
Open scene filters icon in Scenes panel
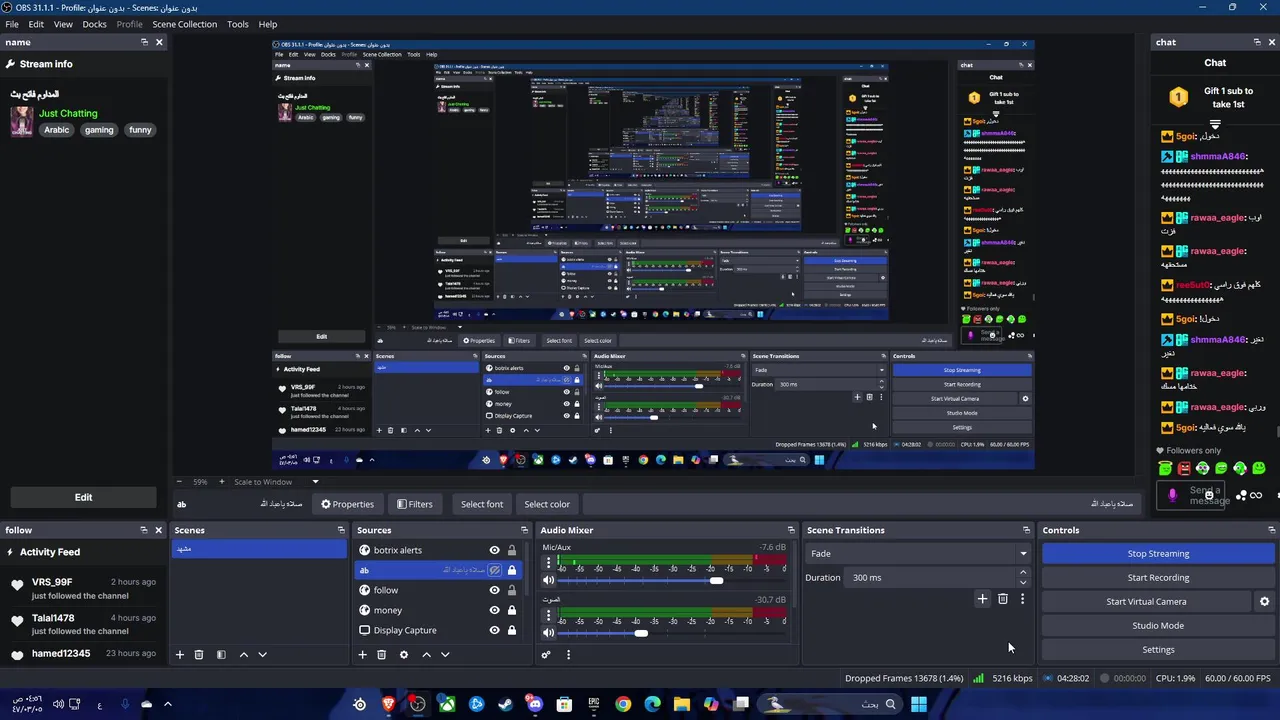[x=221, y=655]
